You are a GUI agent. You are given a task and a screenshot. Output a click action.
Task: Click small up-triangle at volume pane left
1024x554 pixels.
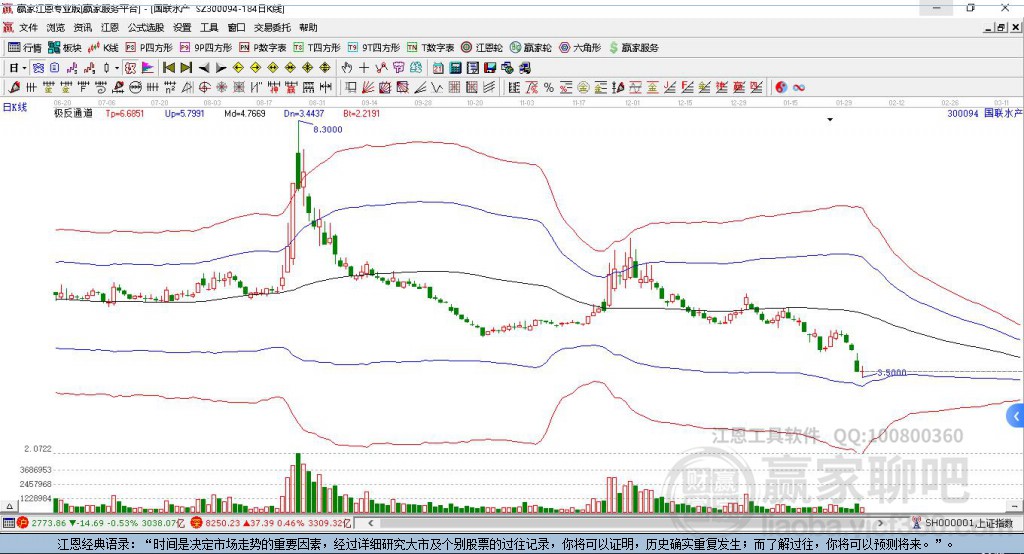(9, 506)
